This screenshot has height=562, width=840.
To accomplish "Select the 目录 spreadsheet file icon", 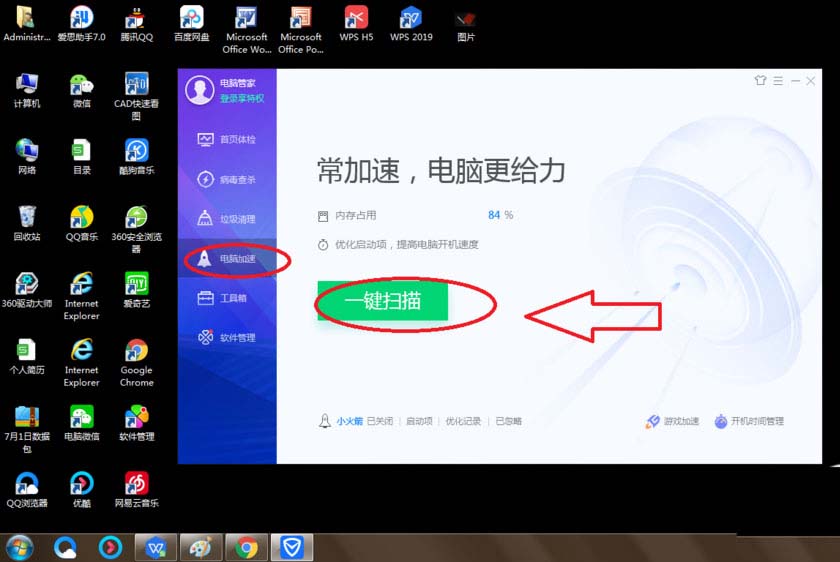I will (x=81, y=156).
